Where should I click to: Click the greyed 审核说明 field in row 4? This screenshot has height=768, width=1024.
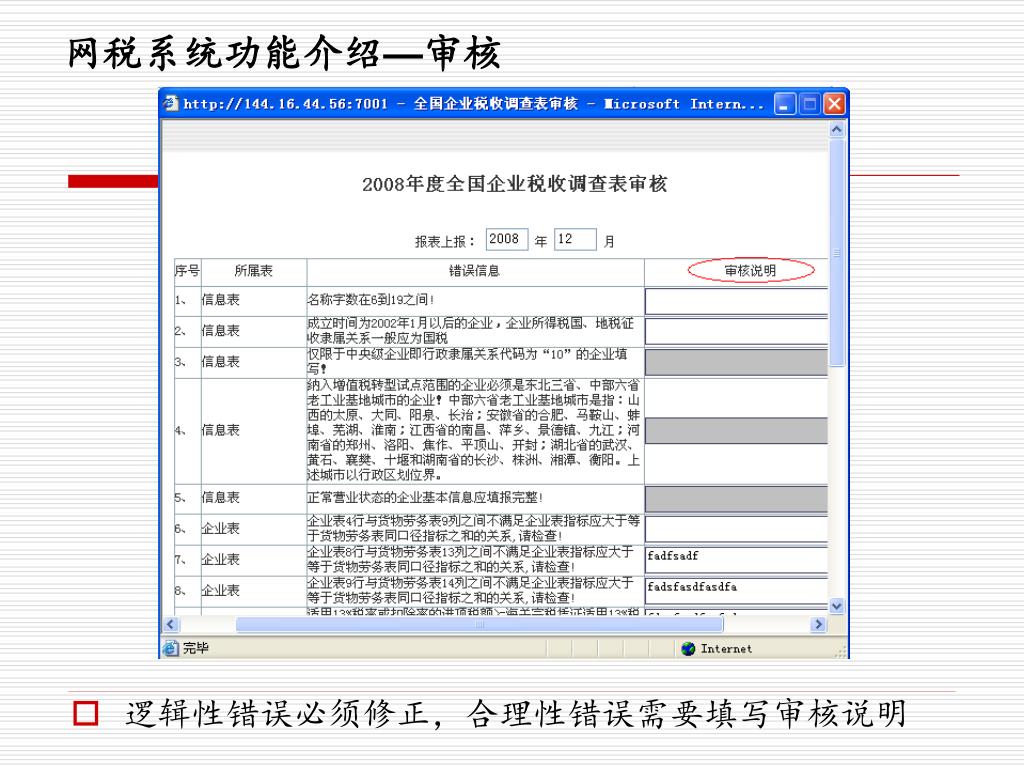point(737,431)
